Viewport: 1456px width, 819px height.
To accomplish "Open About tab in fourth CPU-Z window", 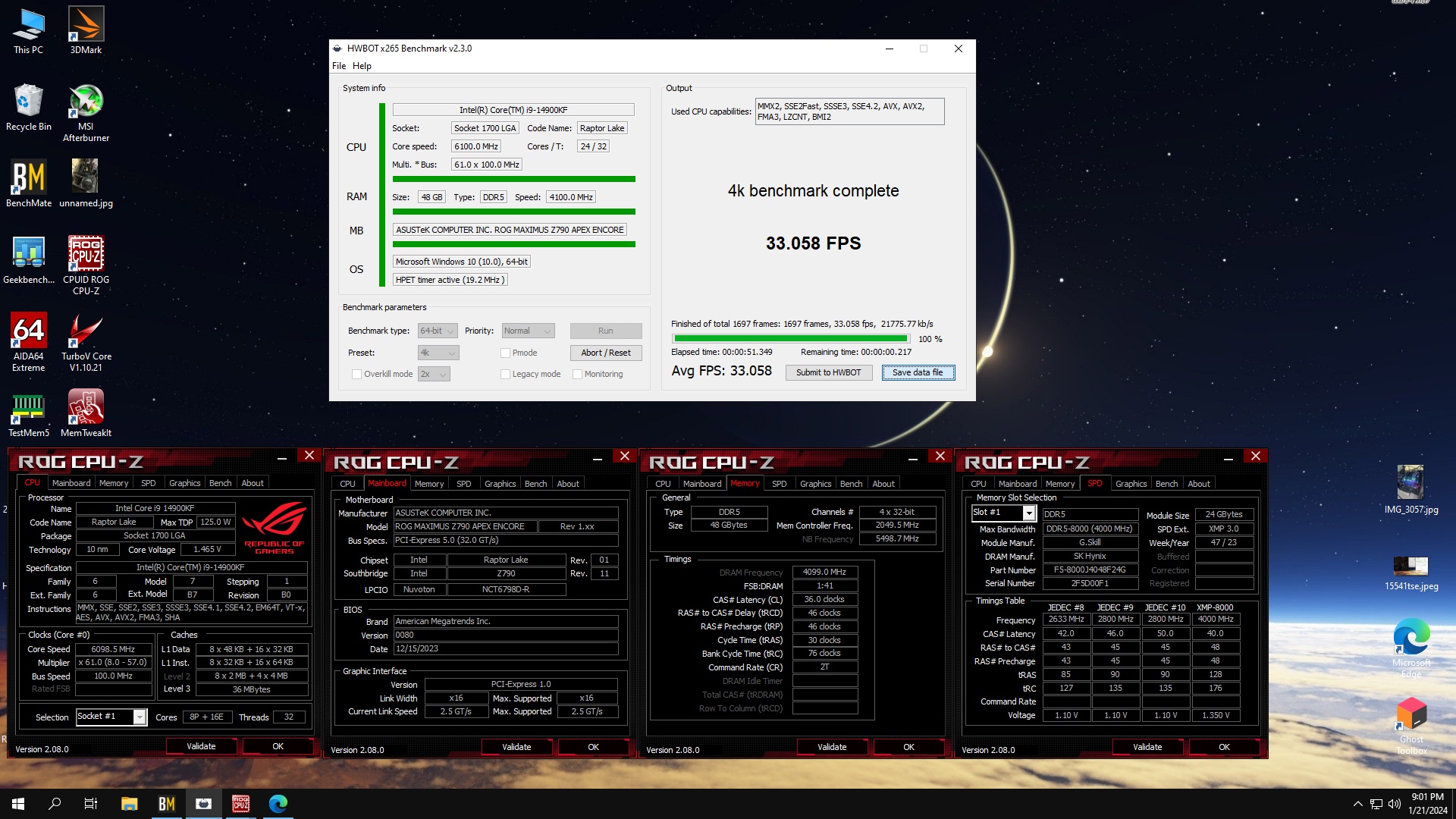I will (x=1199, y=484).
